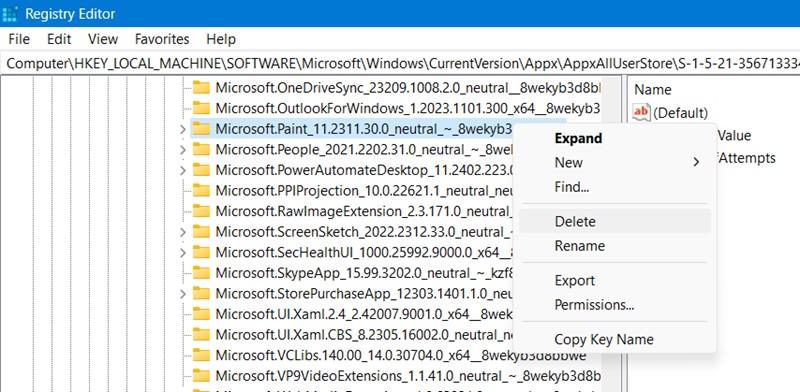Click the Microsoft.VCLibs.140.00 folder icon
The width and height of the screenshot is (800, 392).
[x=202, y=355]
